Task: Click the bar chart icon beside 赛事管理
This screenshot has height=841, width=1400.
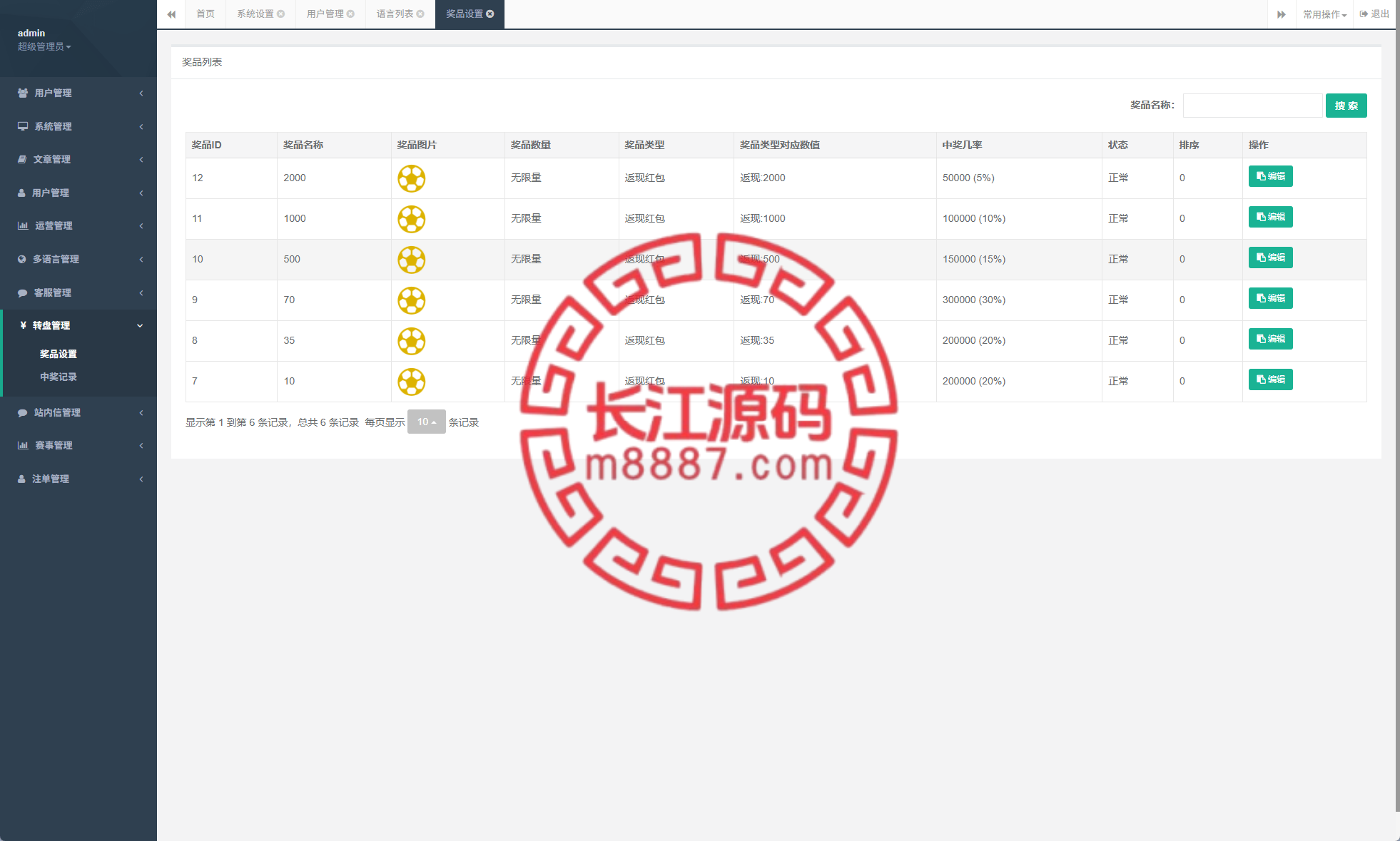Action: (x=23, y=446)
